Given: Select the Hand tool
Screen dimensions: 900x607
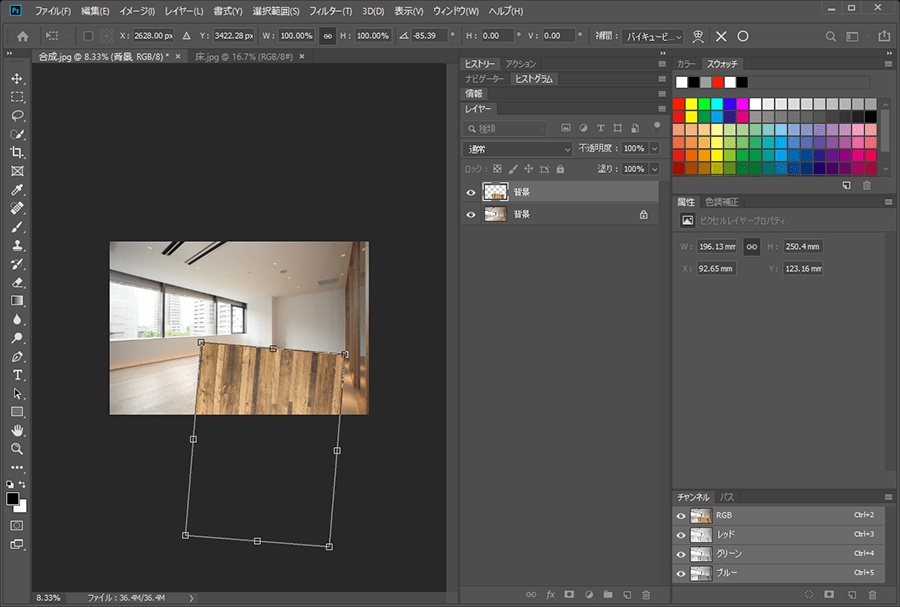Looking at the screenshot, I should 17,430.
